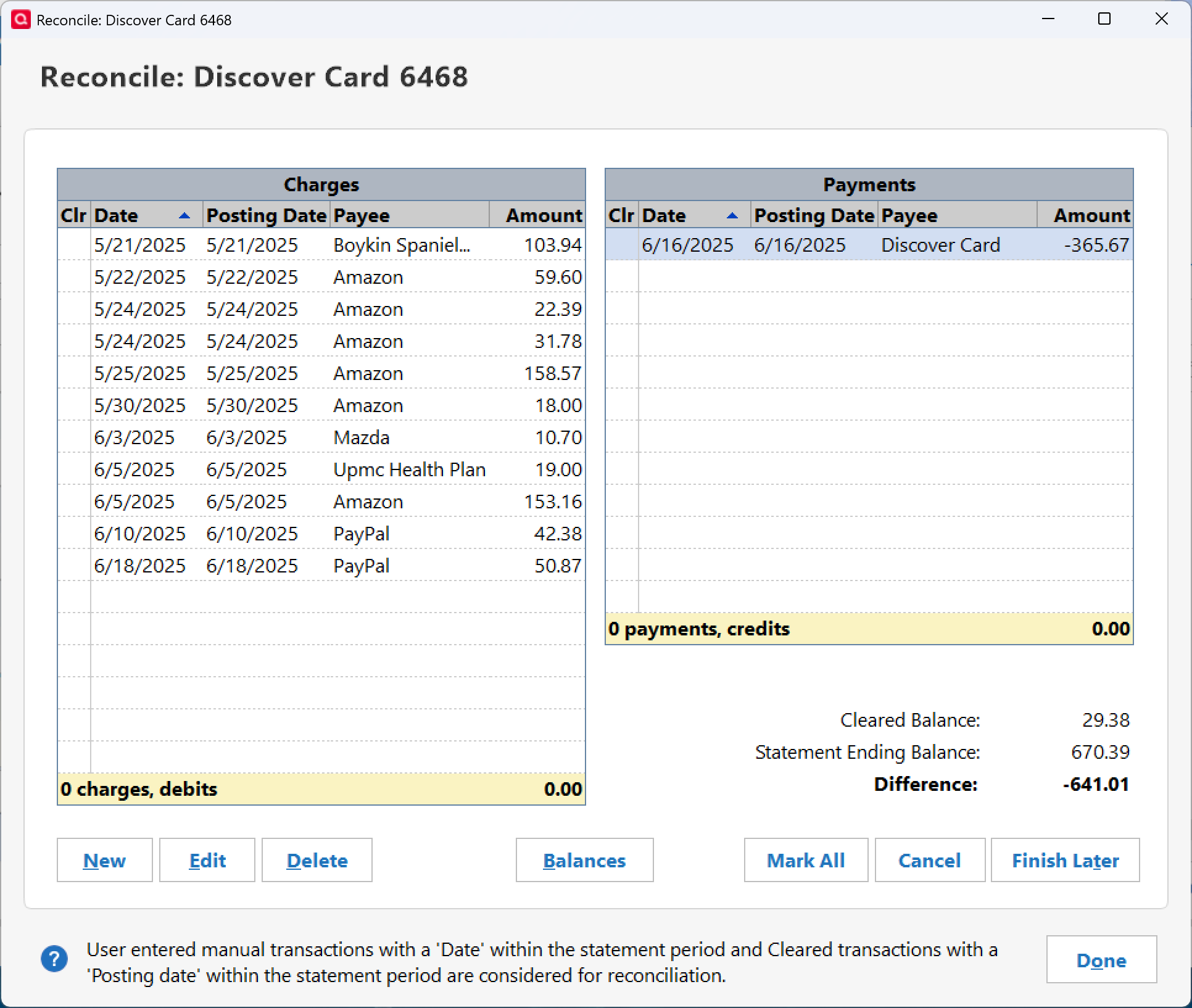Screen dimensions: 1192x1008
Task: Sort Payments by Posting Date header
Action: 814,215
